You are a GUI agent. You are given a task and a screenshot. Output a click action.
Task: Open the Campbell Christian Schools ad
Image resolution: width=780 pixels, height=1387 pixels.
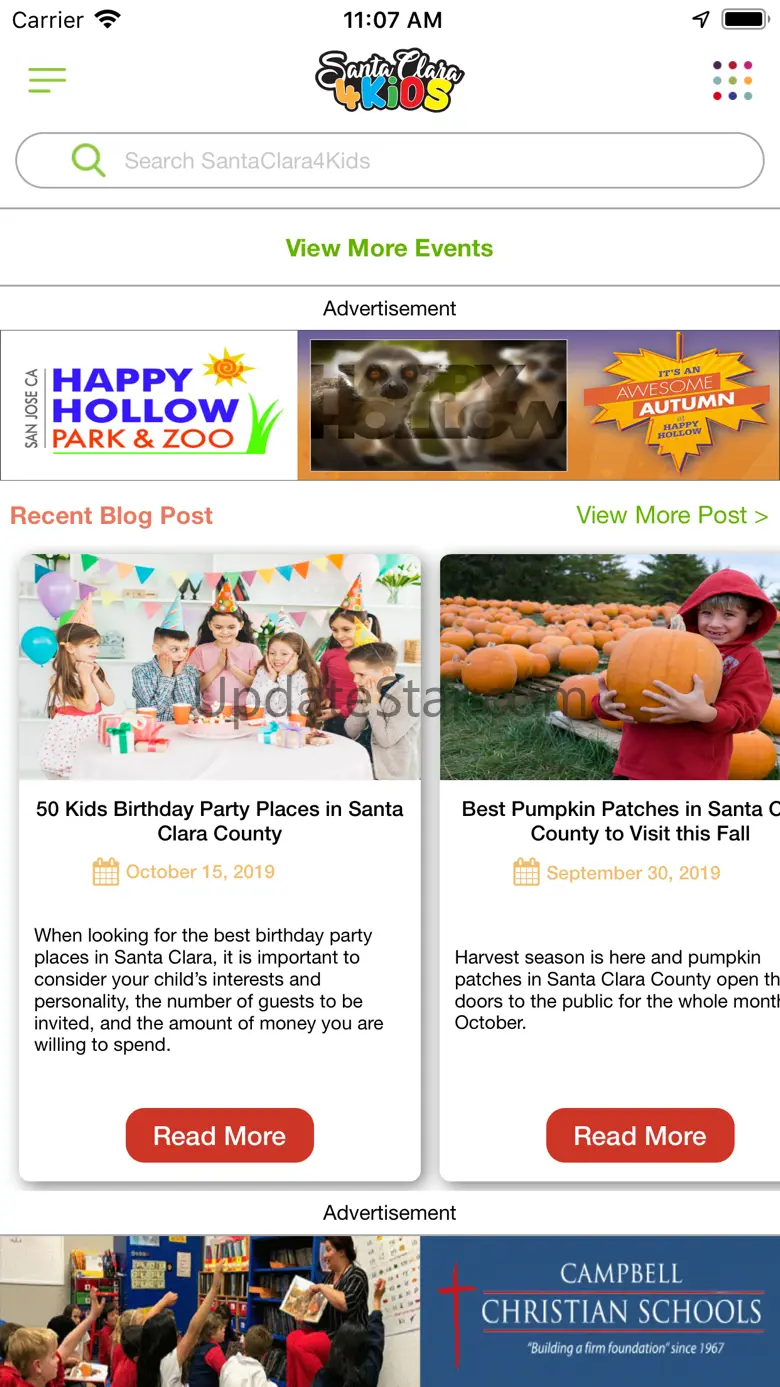[390, 1311]
